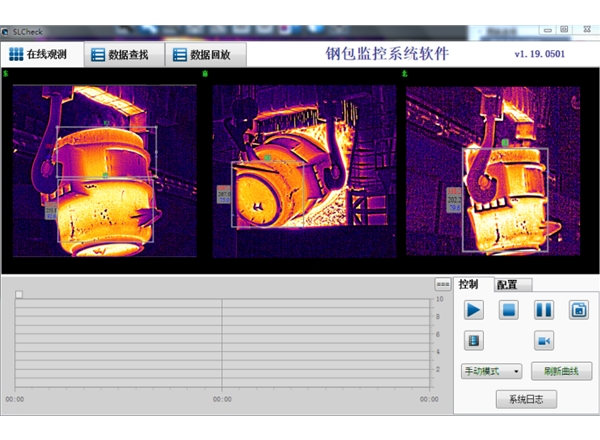Open the 数据查找 data search tab

click(x=121, y=54)
